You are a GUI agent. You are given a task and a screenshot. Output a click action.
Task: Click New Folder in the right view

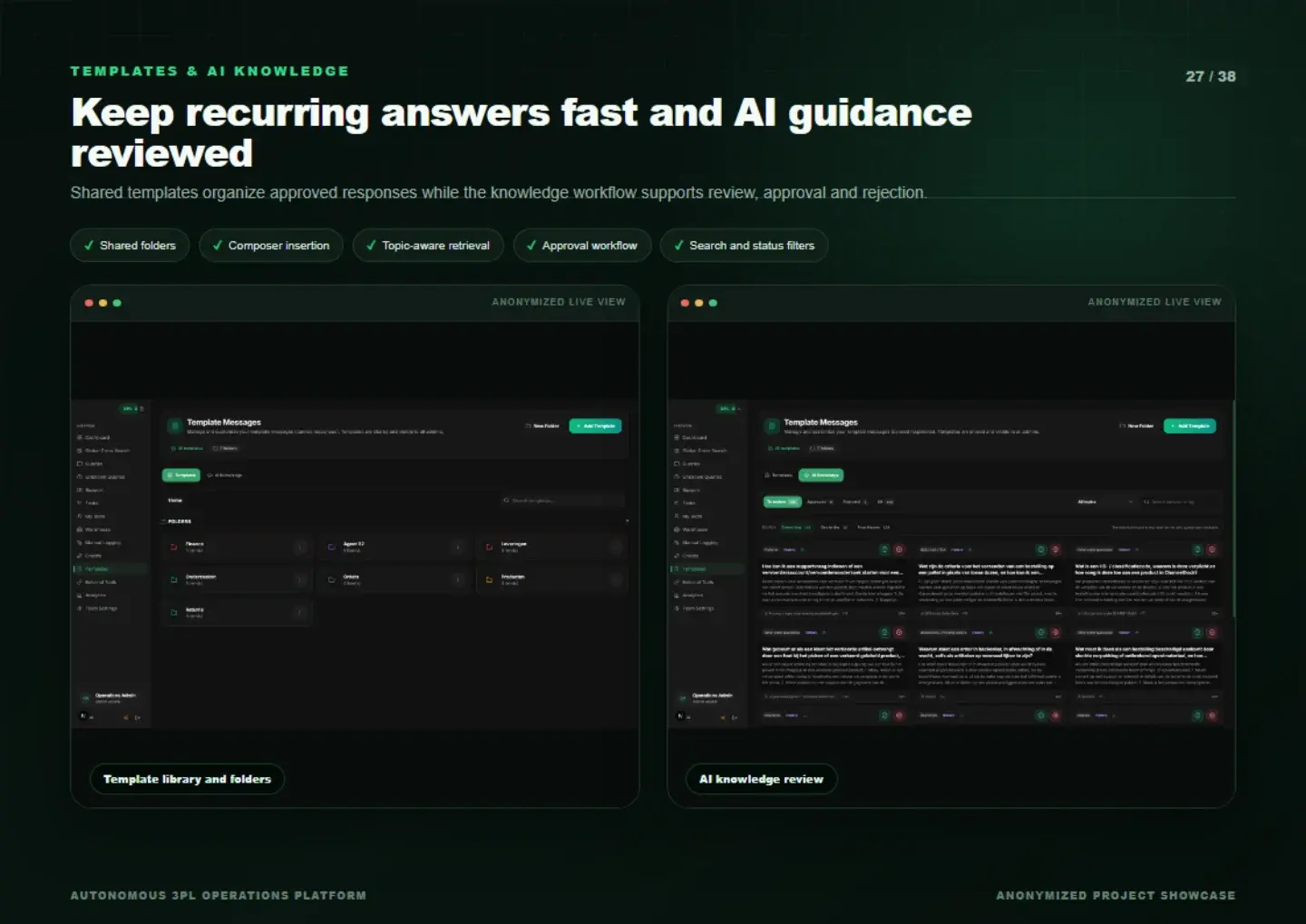1136,426
